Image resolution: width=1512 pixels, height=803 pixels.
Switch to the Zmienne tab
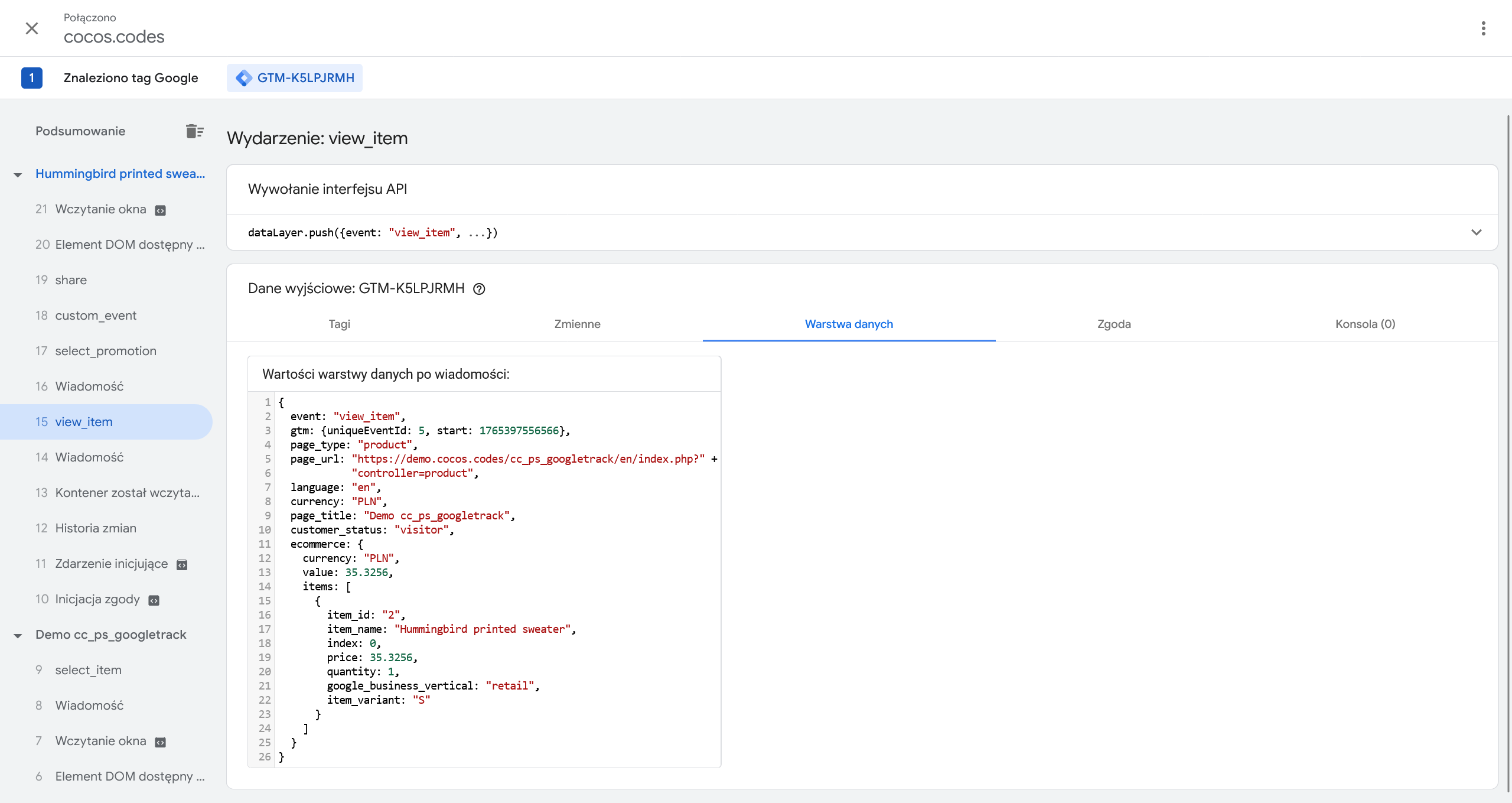(x=577, y=324)
